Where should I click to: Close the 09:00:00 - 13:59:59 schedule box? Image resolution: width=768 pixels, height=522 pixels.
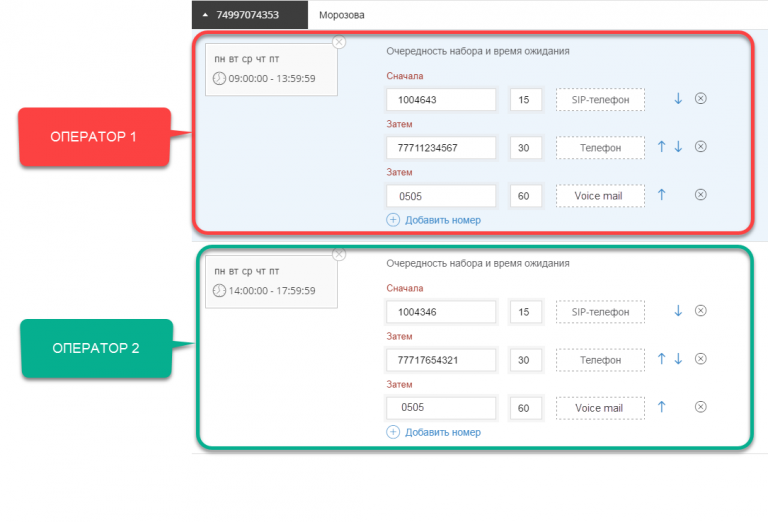(339, 42)
